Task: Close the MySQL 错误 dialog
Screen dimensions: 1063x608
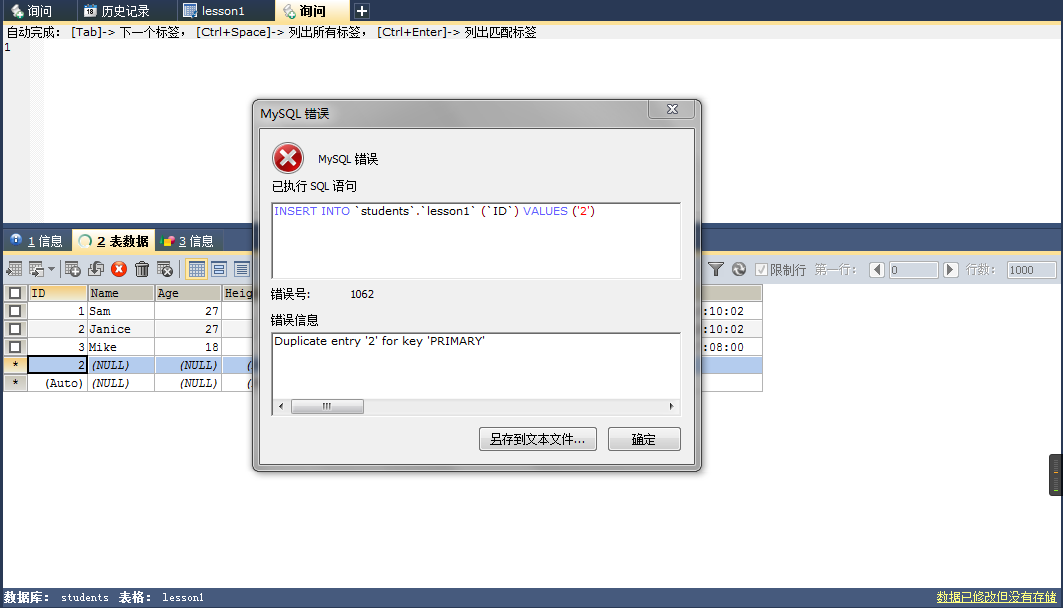Action: (672, 109)
